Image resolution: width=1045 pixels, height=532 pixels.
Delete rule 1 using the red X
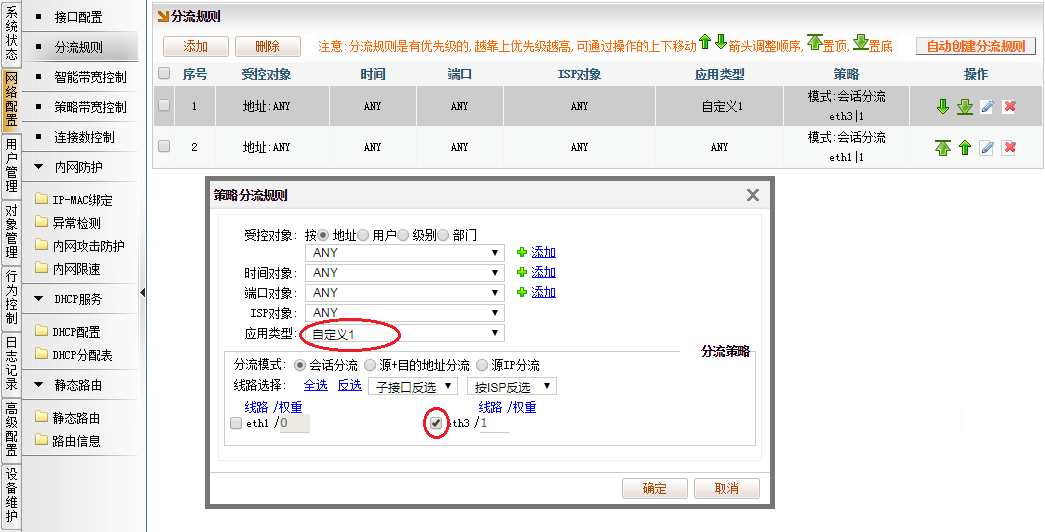click(1009, 107)
